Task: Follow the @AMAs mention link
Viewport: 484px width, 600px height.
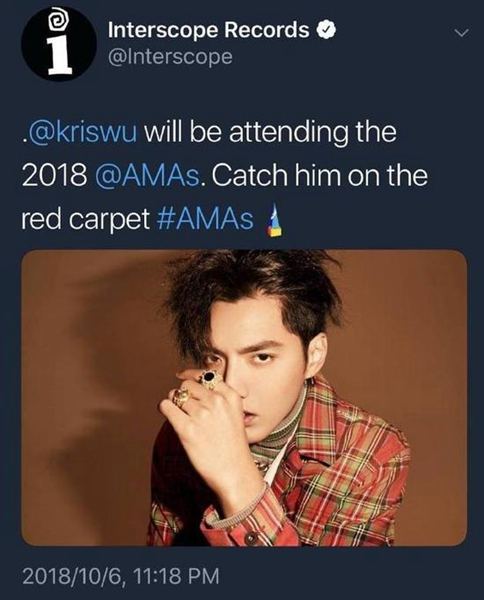Action: point(148,176)
